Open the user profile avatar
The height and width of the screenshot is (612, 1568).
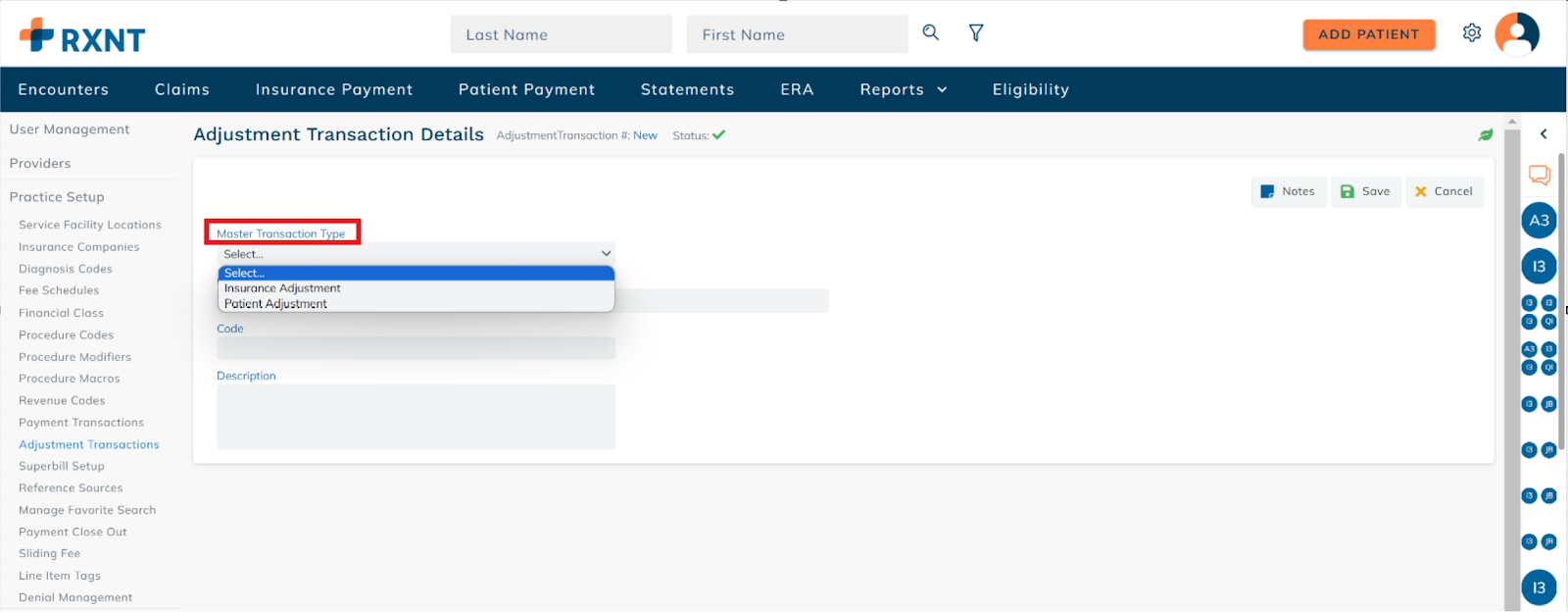pyautogui.click(x=1516, y=34)
